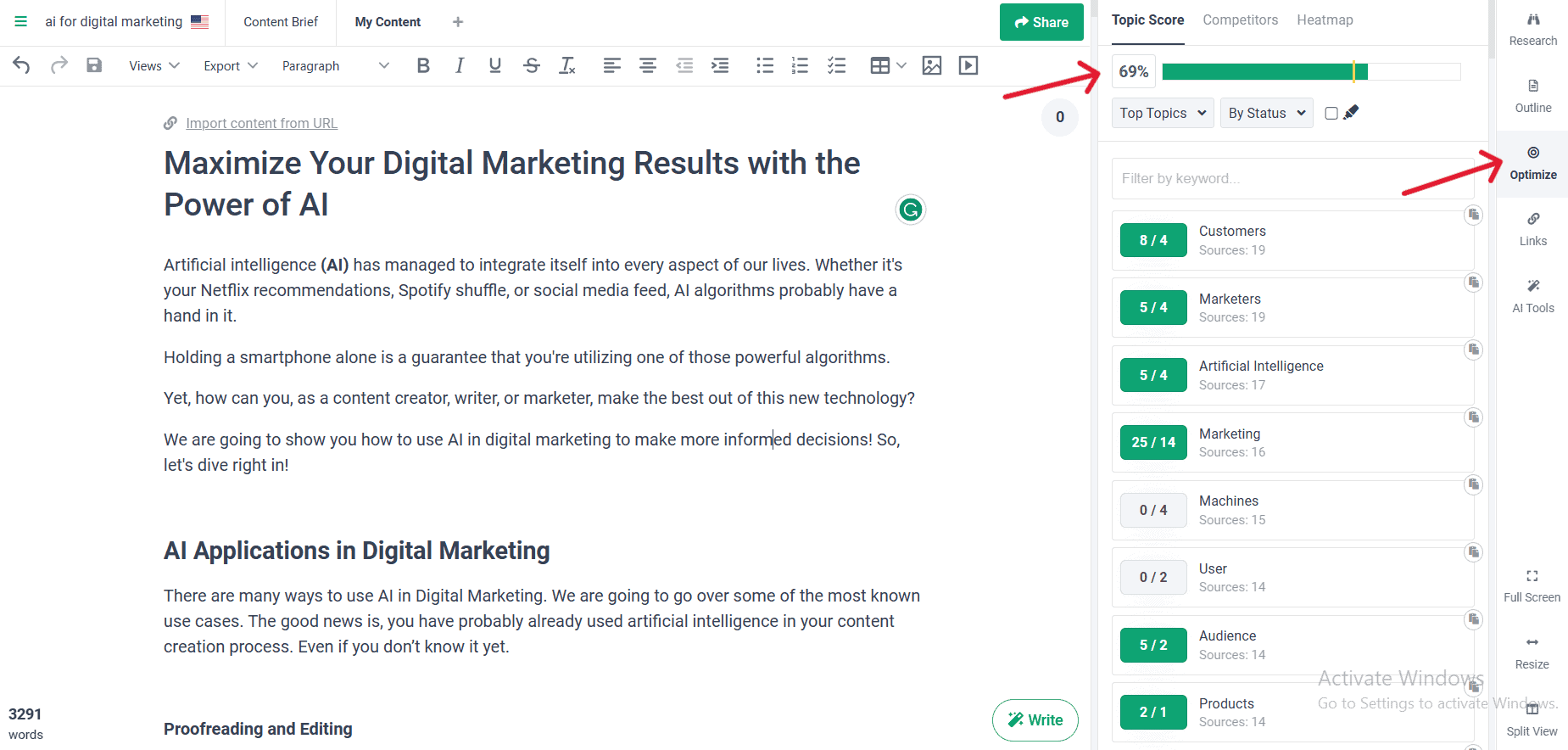Click the Save disk icon
The image size is (1568, 750).
(94, 65)
